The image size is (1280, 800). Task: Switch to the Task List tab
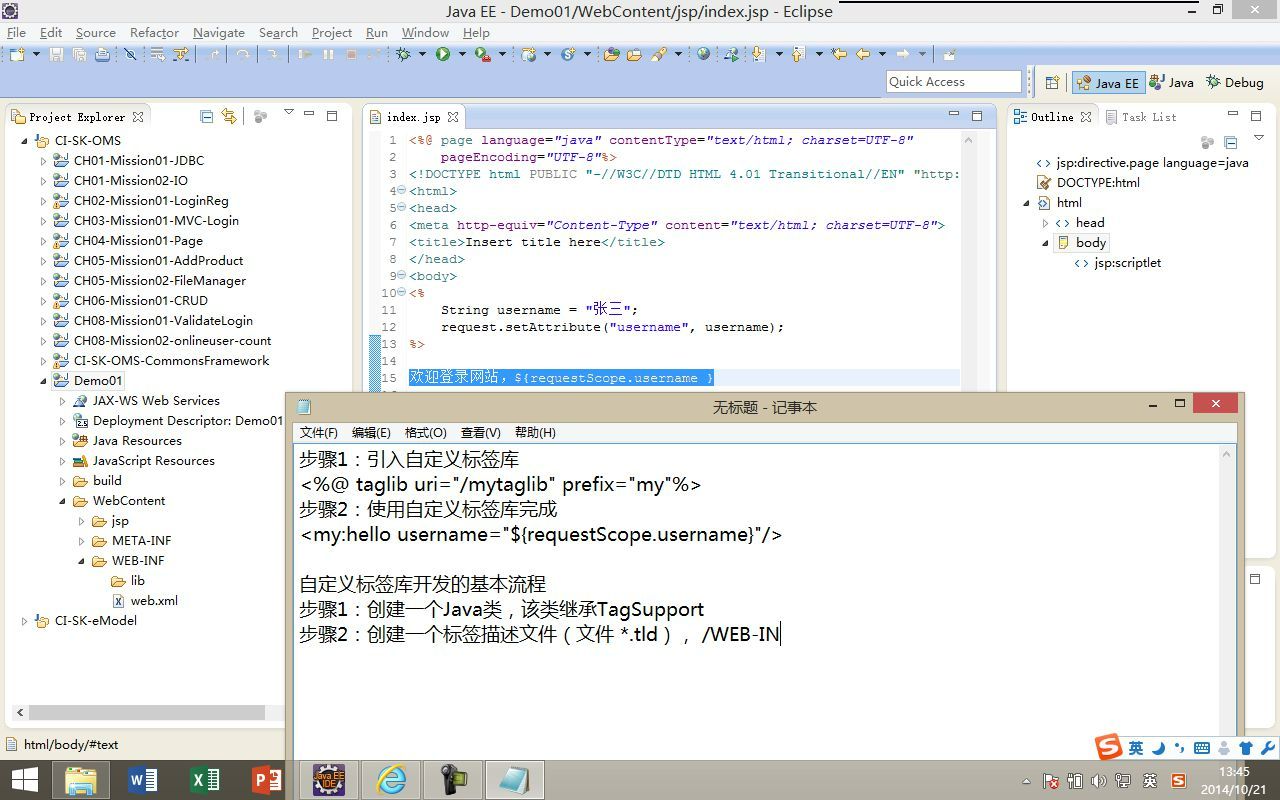pos(1141,117)
